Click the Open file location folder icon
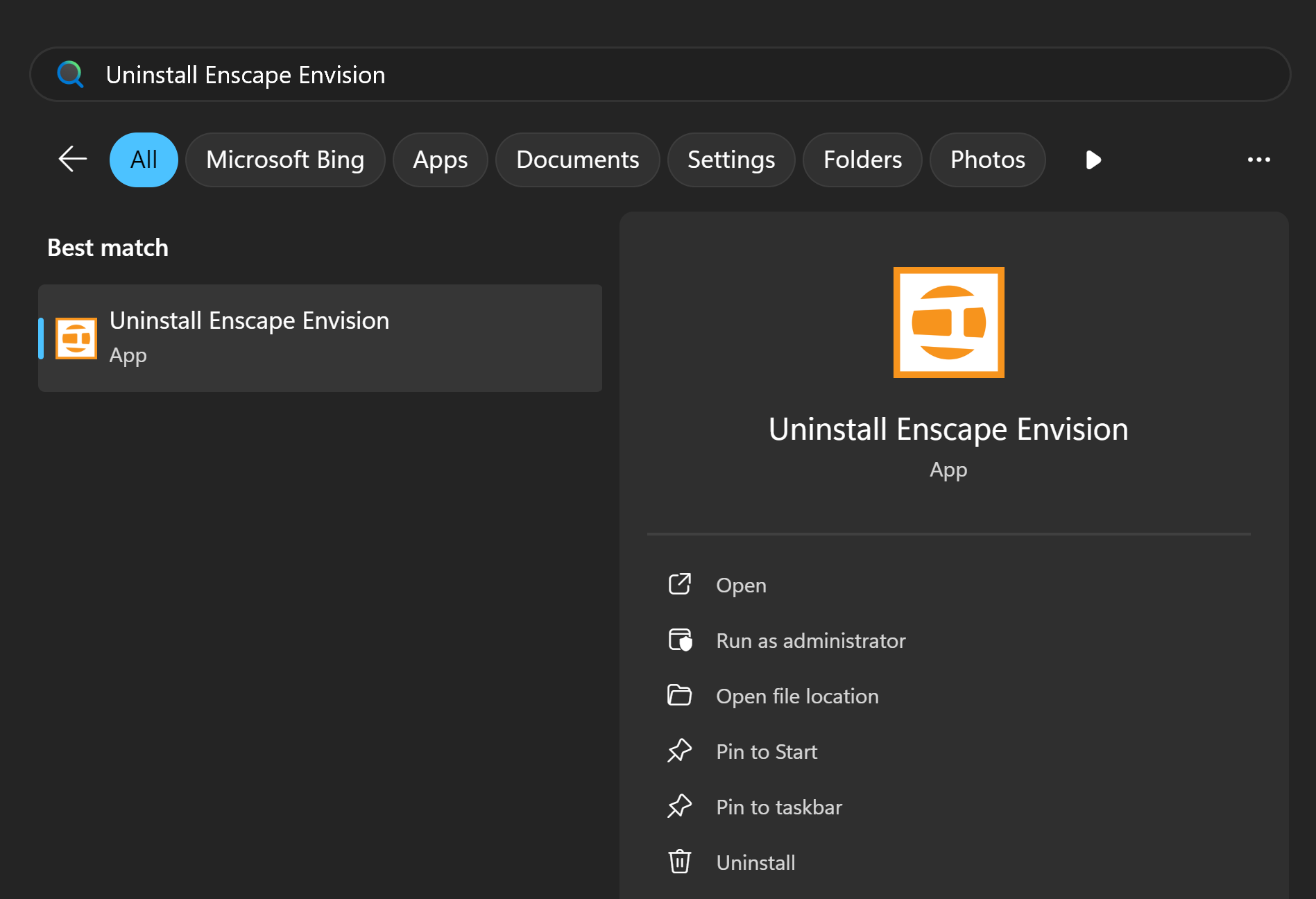Screen dimensions: 1316x899 tap(680, 695)
